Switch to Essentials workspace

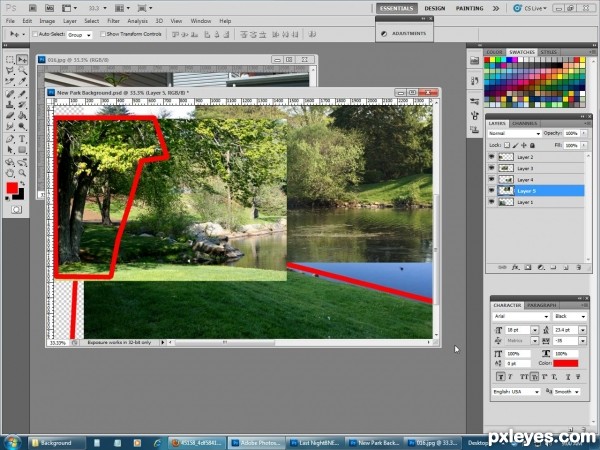tap(396, 8)
